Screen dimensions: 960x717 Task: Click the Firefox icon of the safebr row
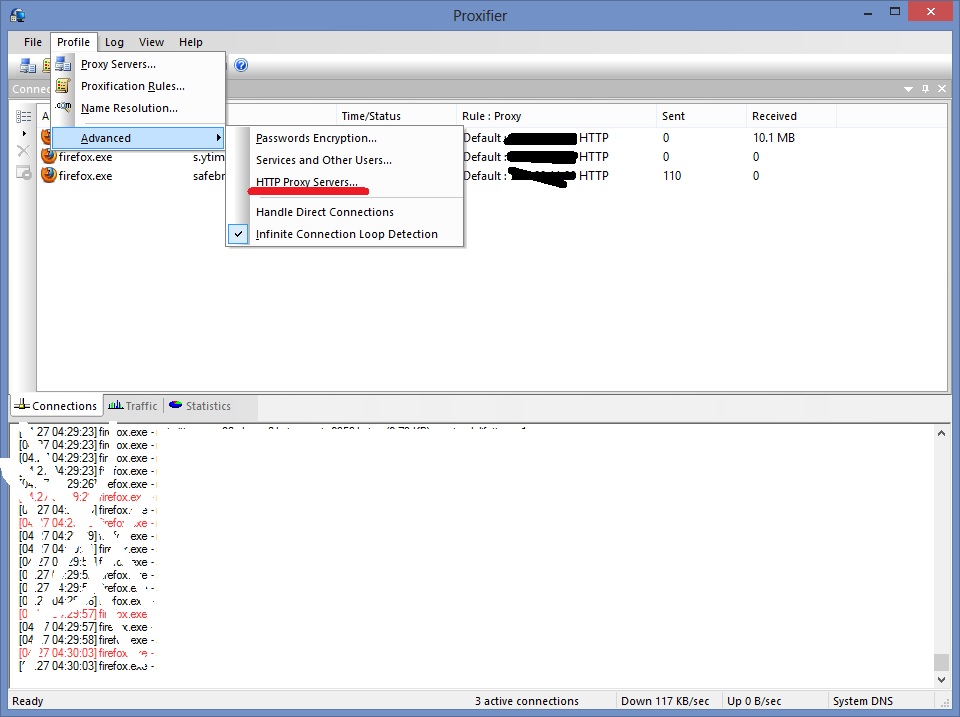coord(48,175)
